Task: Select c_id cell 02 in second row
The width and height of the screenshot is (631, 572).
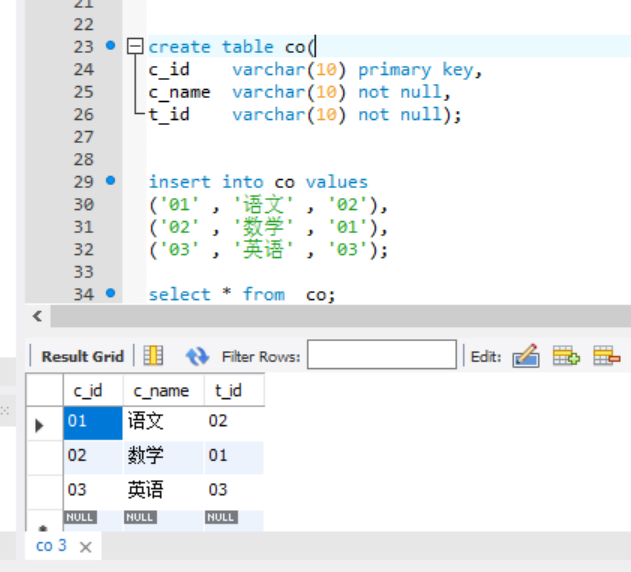Action: tap(93, 457)
